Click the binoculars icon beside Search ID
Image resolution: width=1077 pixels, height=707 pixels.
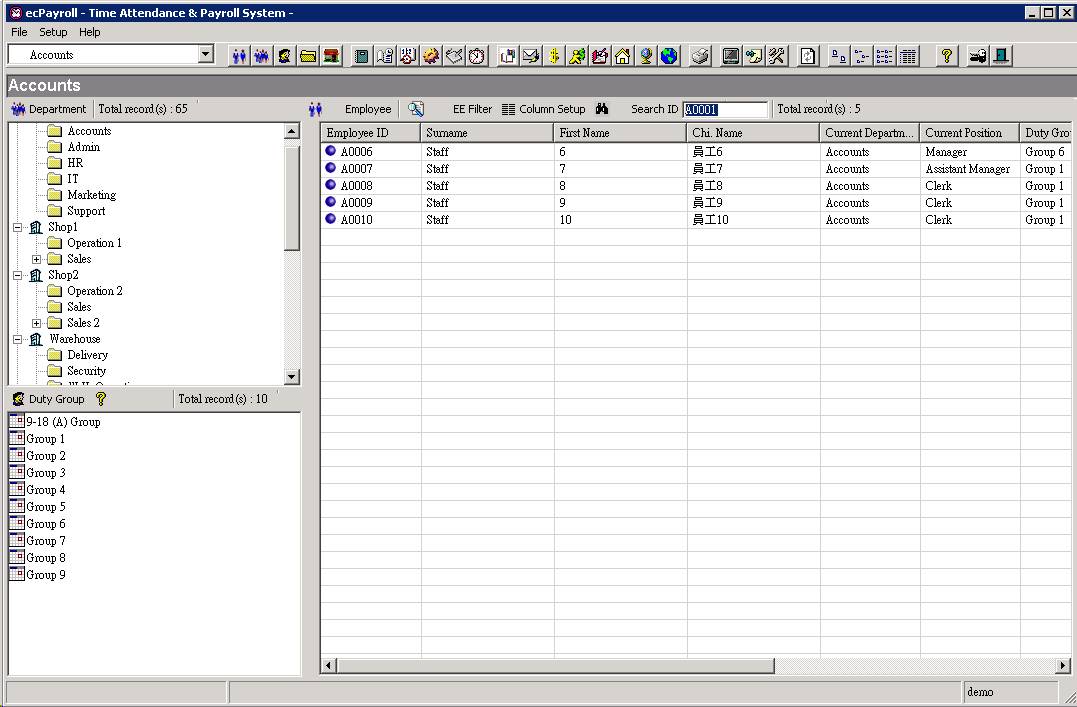click(x=602, y=109)
